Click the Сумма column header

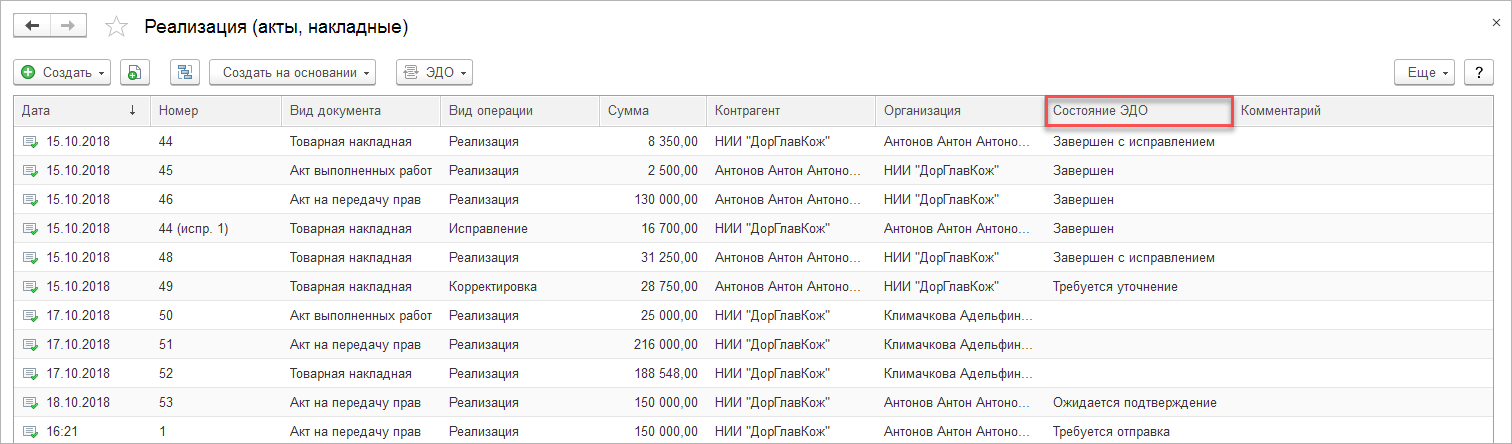coord(650,111)
